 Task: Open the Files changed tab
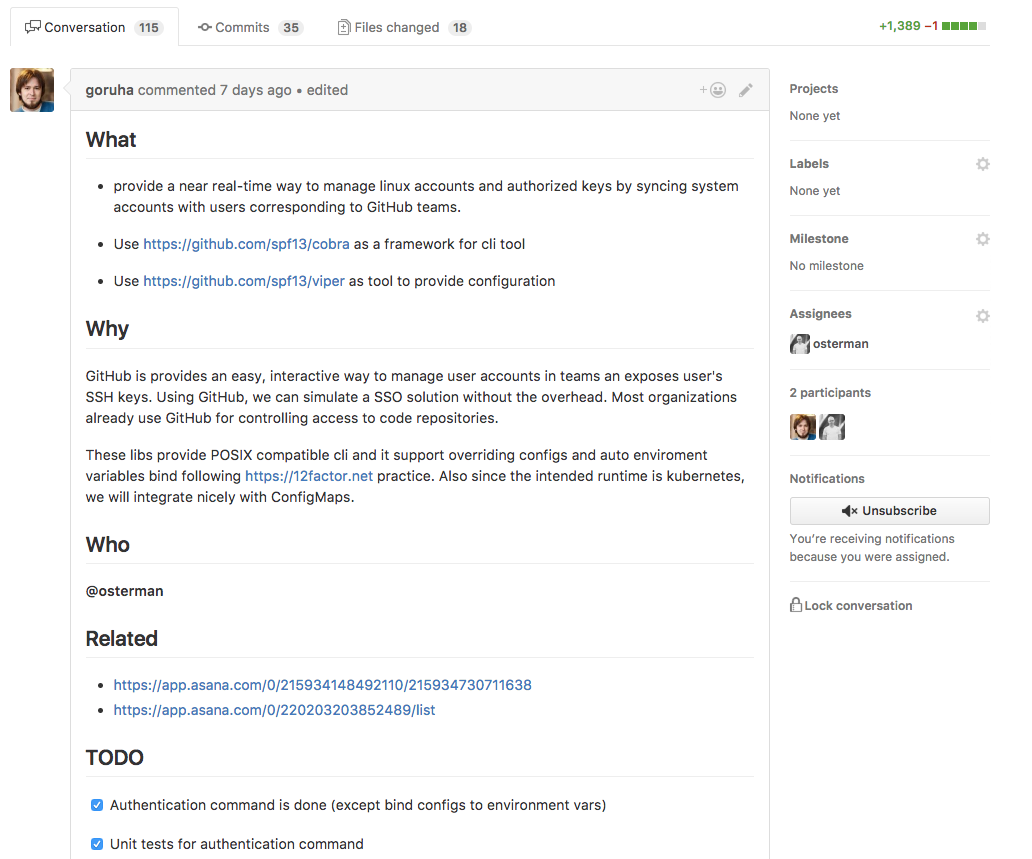(403, 27)
